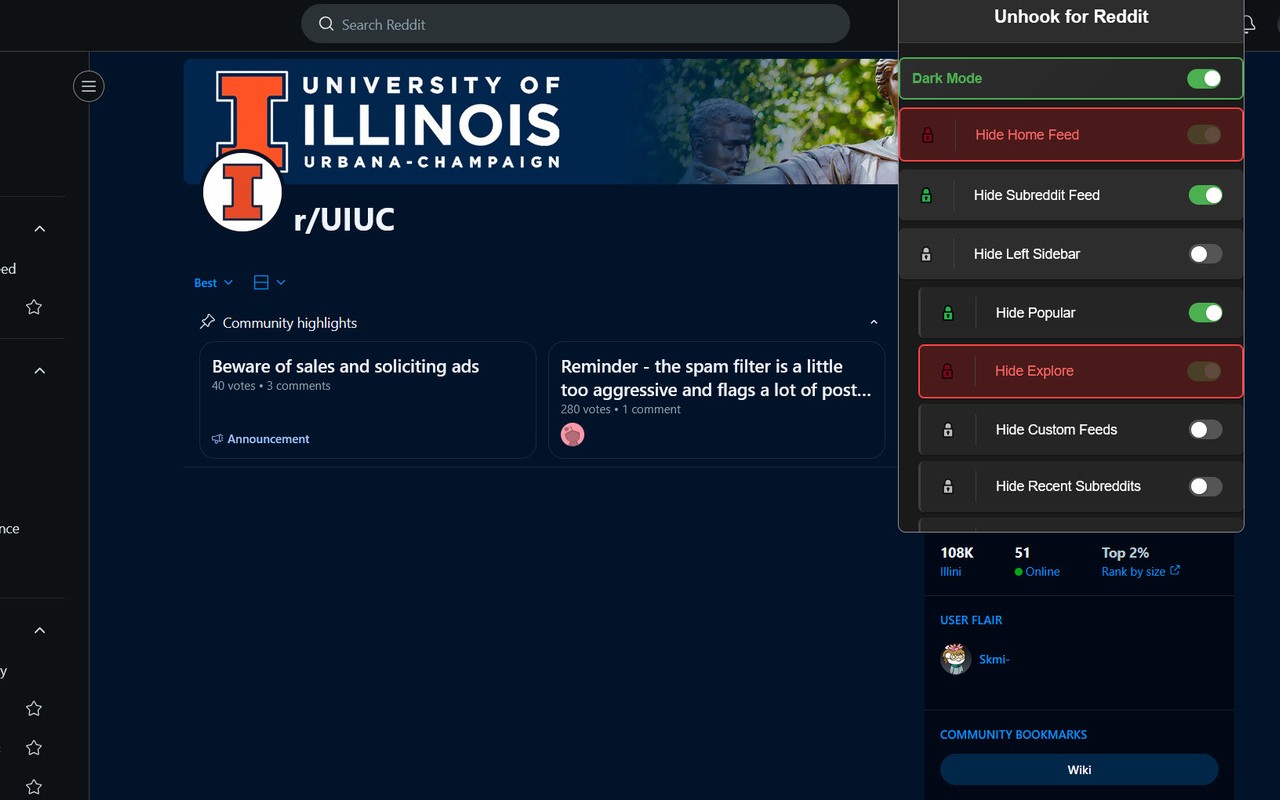The image size is (1280, 800).
Task: Open the pink user avatar on the spam filter post
Action: [572, 434]
